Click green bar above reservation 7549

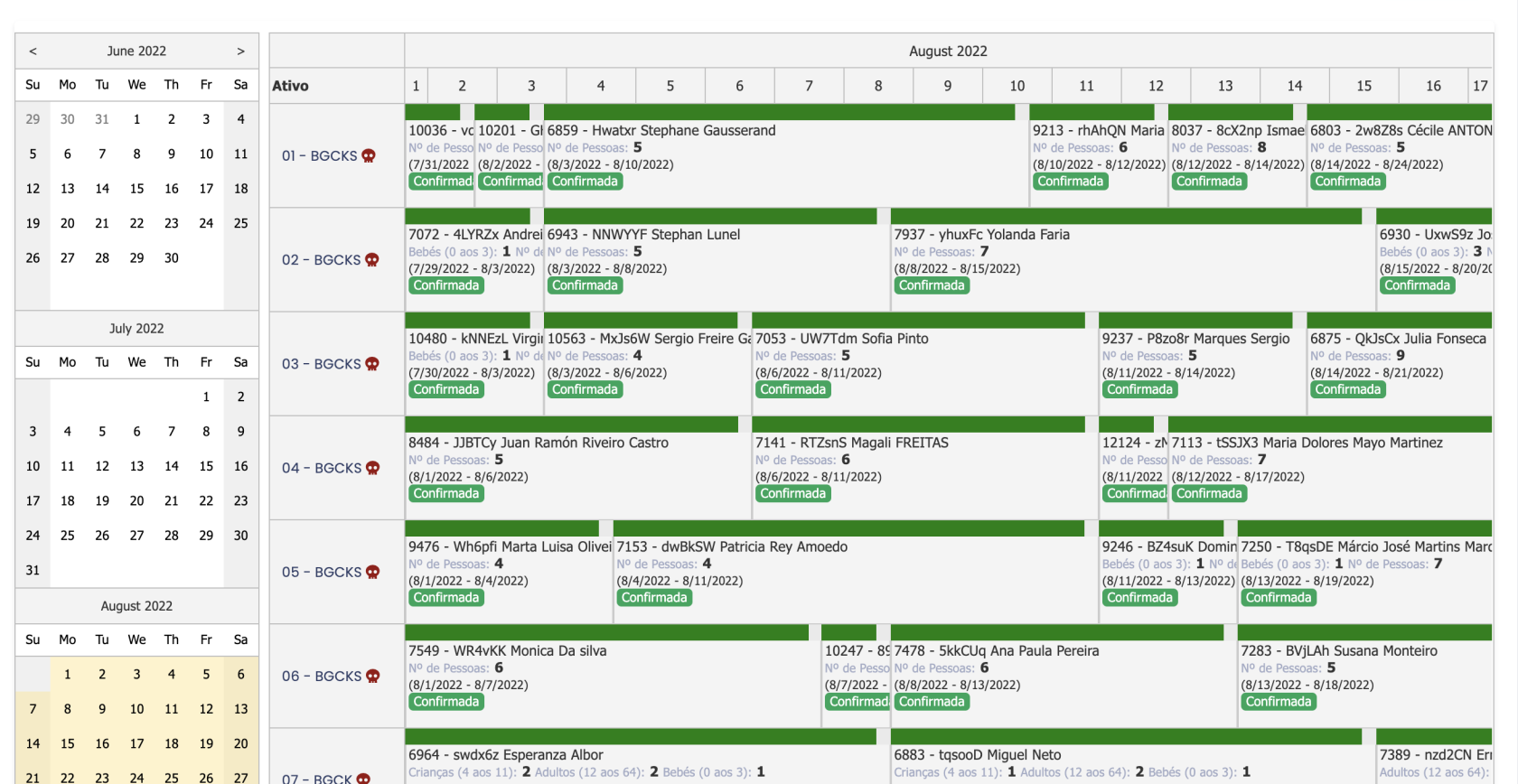point(607,632)
